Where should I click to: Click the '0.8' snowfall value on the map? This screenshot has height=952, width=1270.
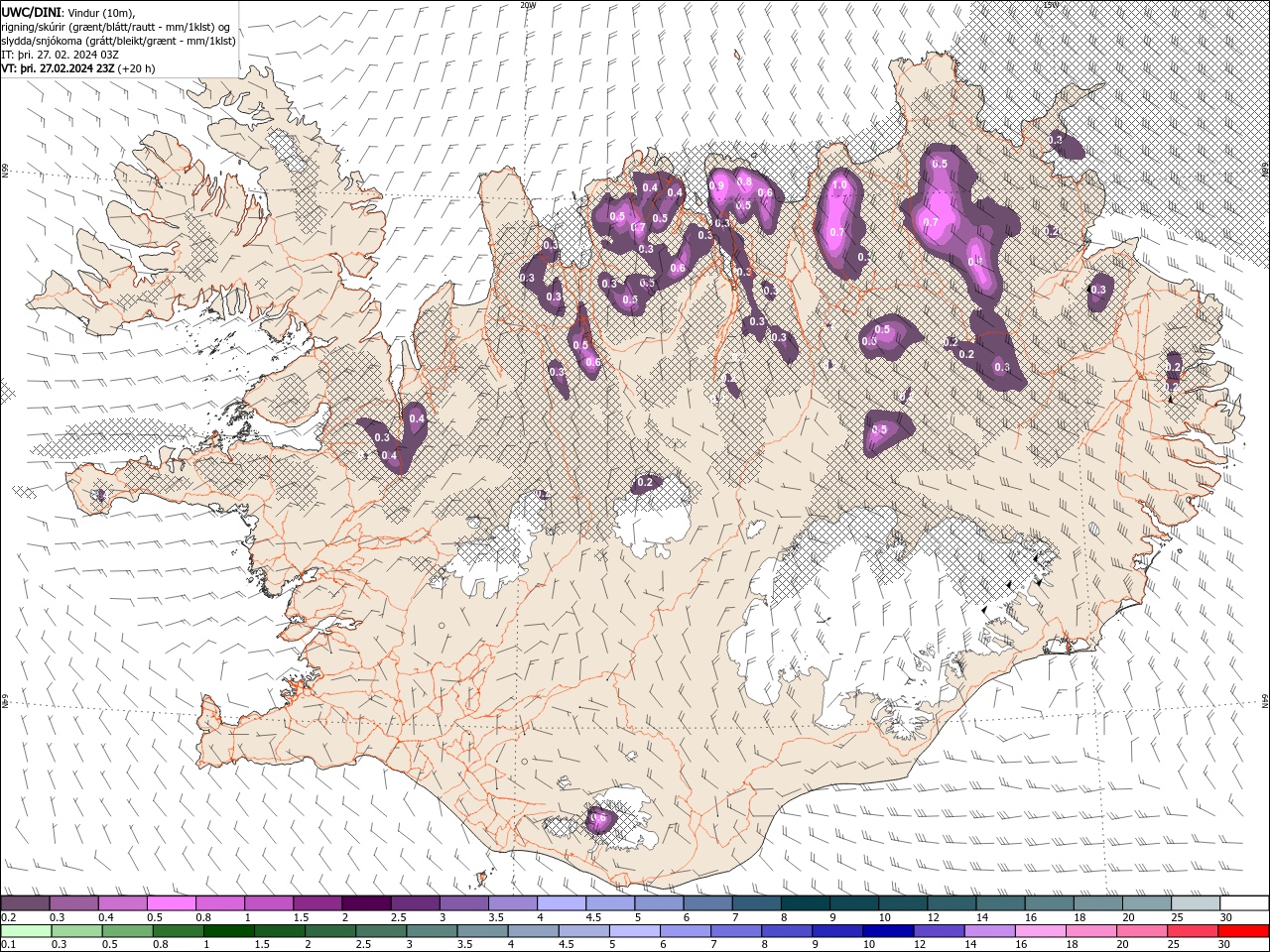click(743, 181)
